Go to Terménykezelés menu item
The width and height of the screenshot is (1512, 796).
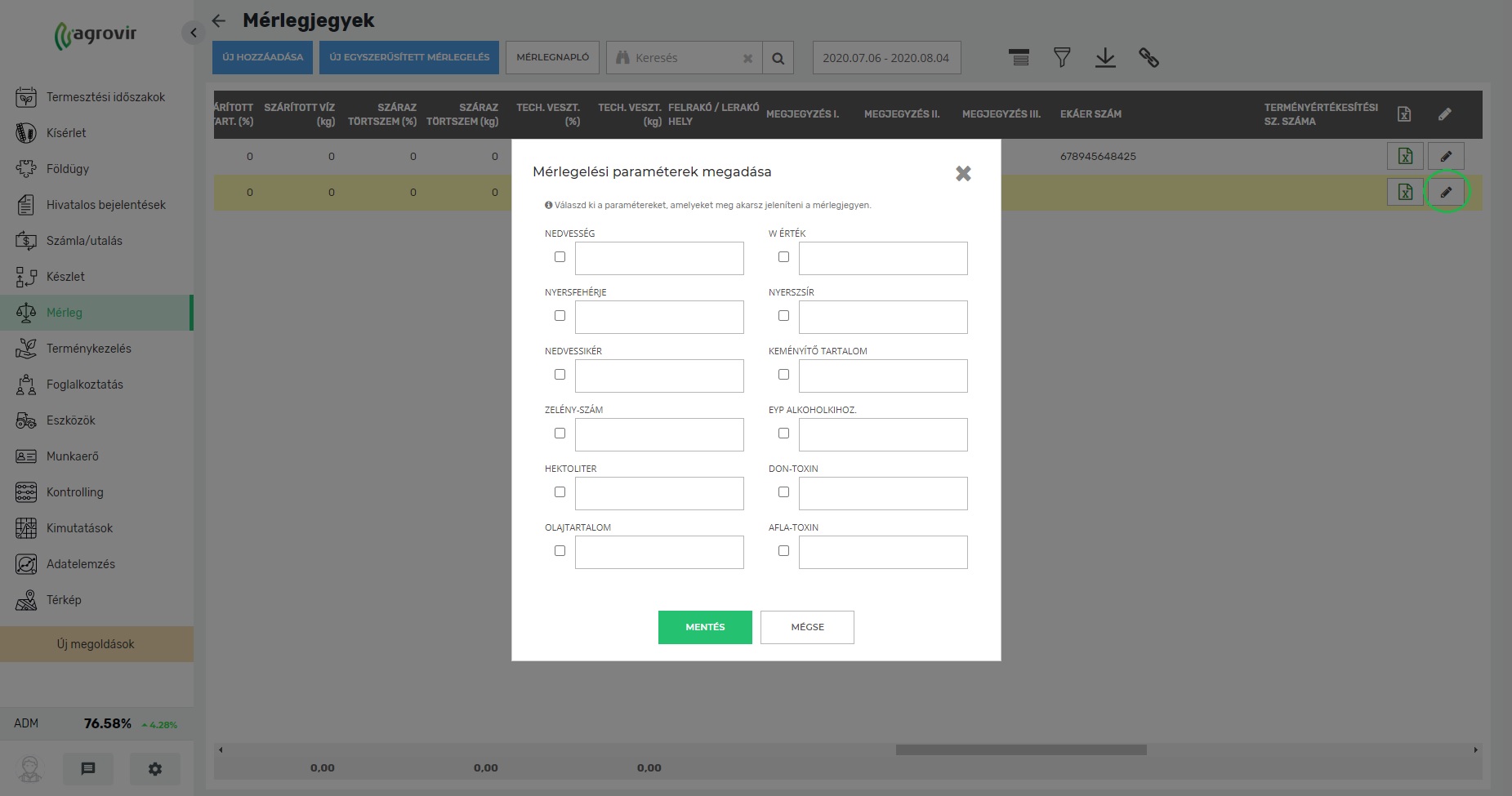[x=88, y=349]
